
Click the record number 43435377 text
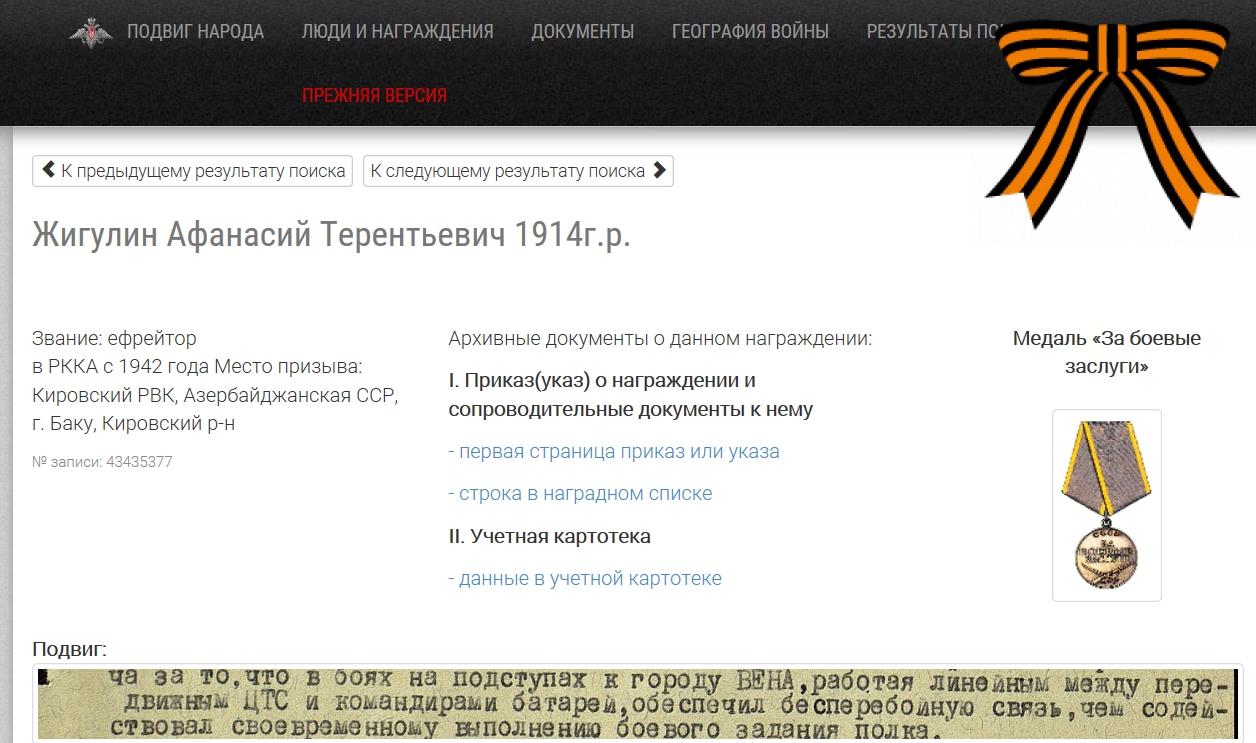102,462
